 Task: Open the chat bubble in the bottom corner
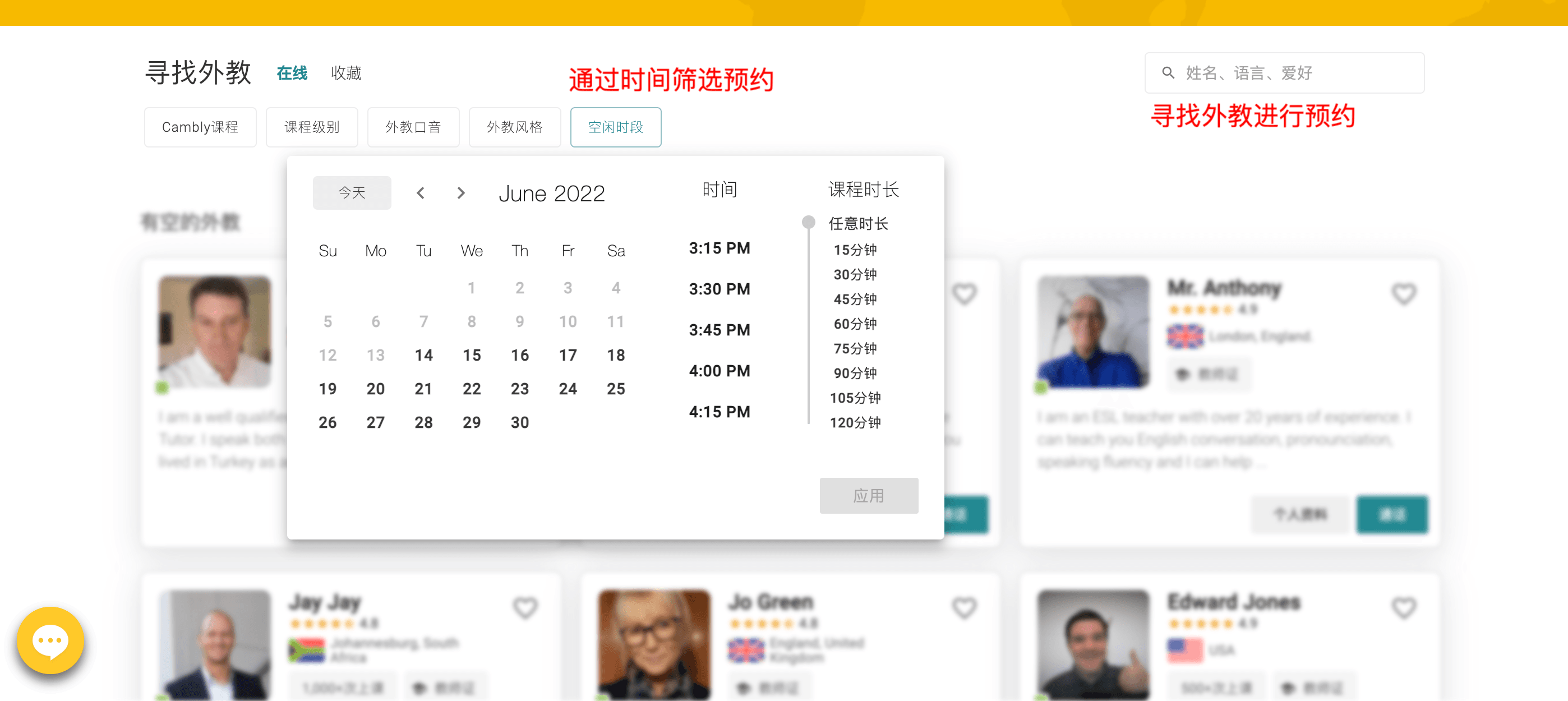point(50,640)
